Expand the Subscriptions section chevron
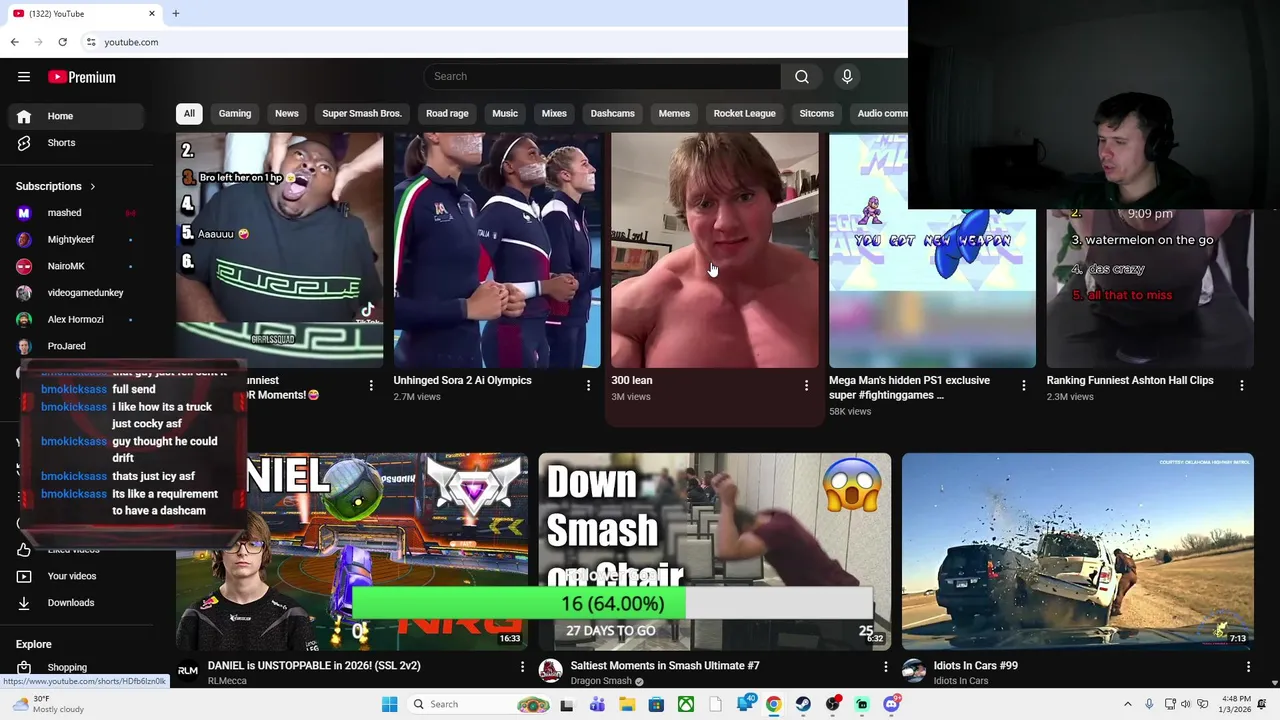The image size is (1280, 720). 93,187
